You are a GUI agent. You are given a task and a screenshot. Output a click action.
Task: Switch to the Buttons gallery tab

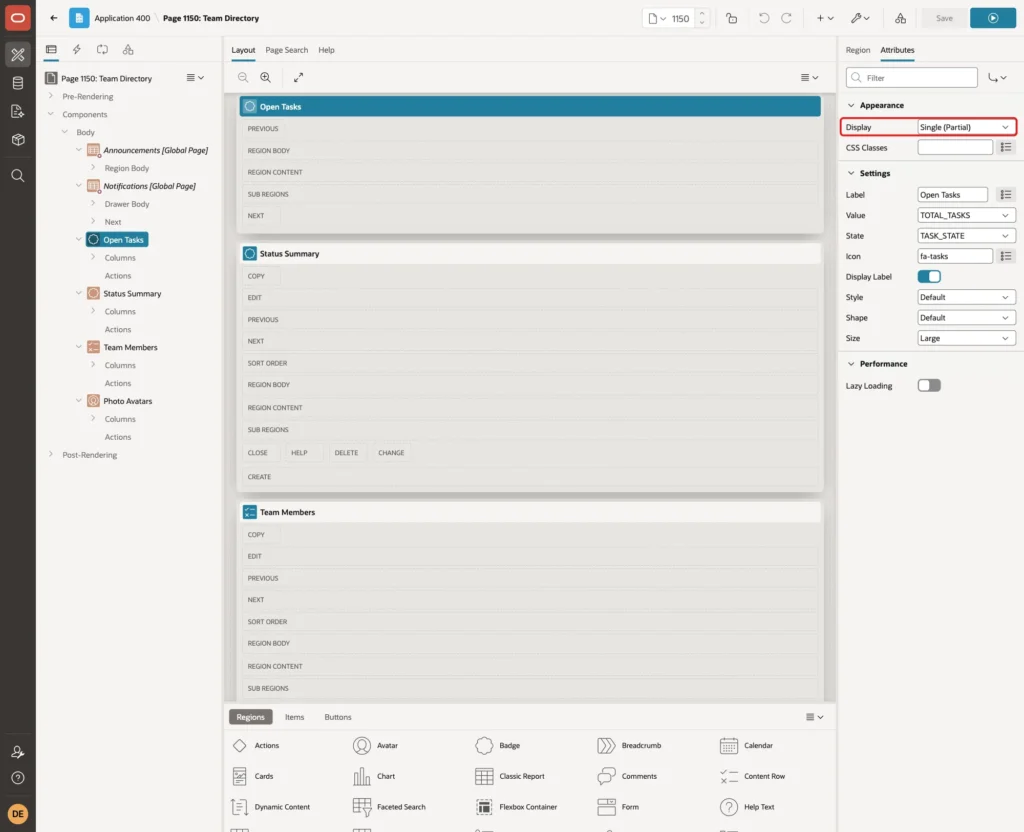pos(338,717)
